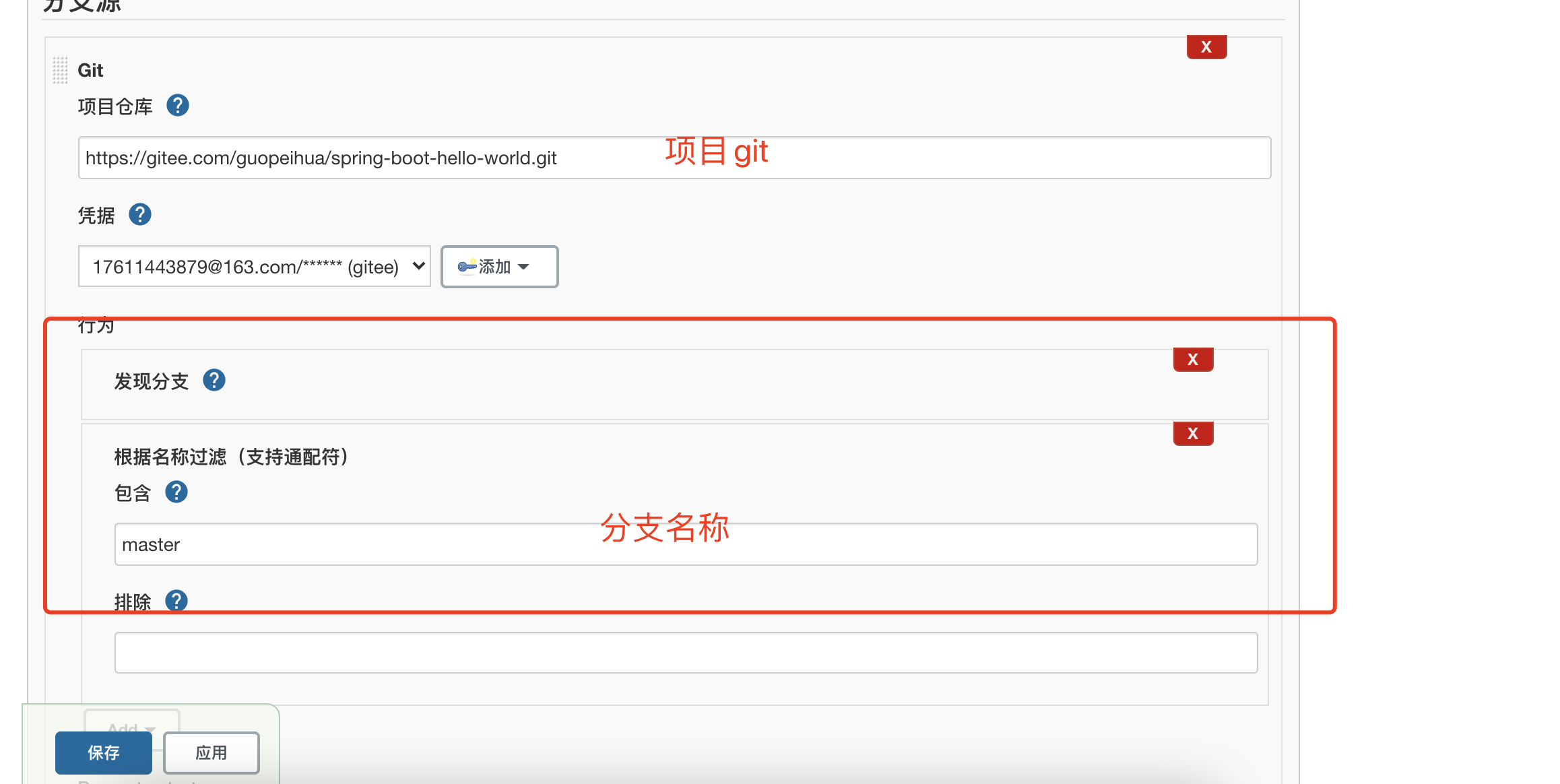Open help icon next to 排除
The width and height of the screenshot is (1560, 784).
(176, 600)
